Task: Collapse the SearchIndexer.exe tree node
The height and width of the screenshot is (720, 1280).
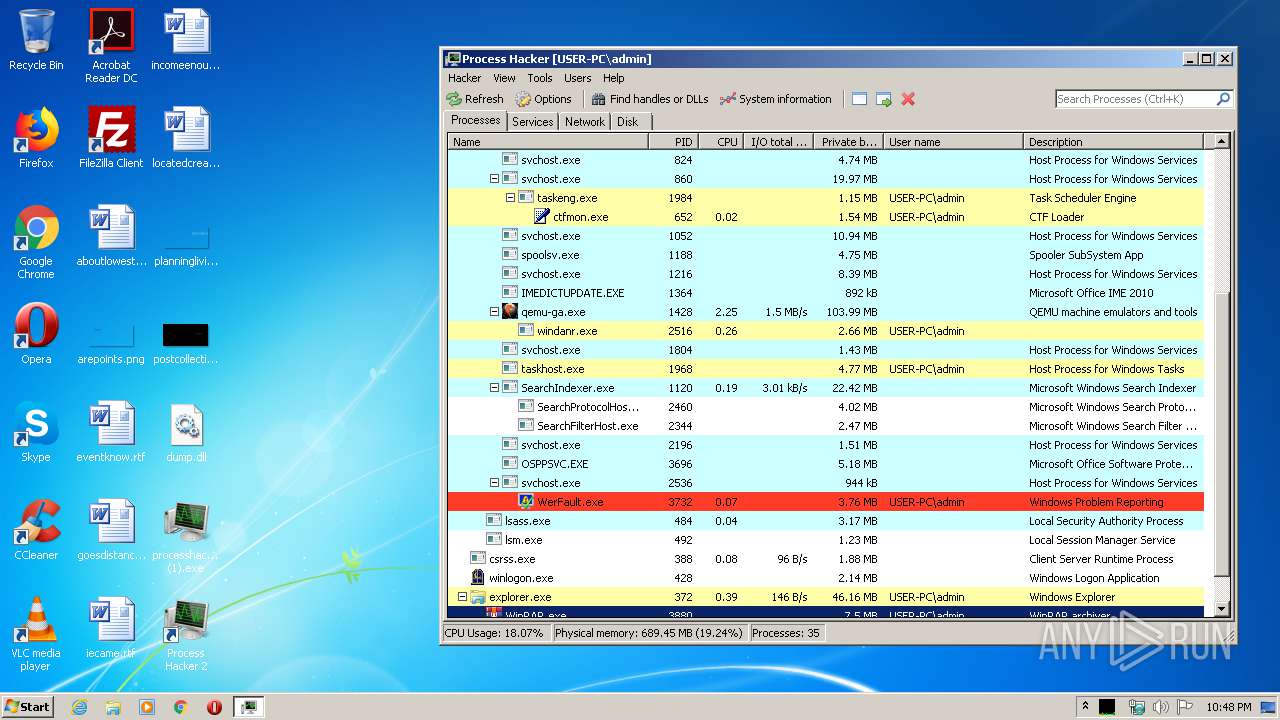Action: 494,388
